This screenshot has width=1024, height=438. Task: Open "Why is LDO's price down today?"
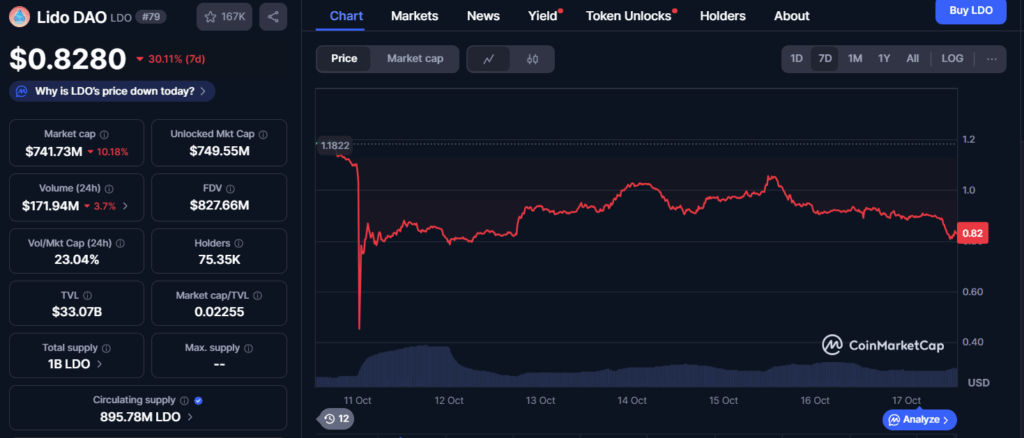[112, 91]
